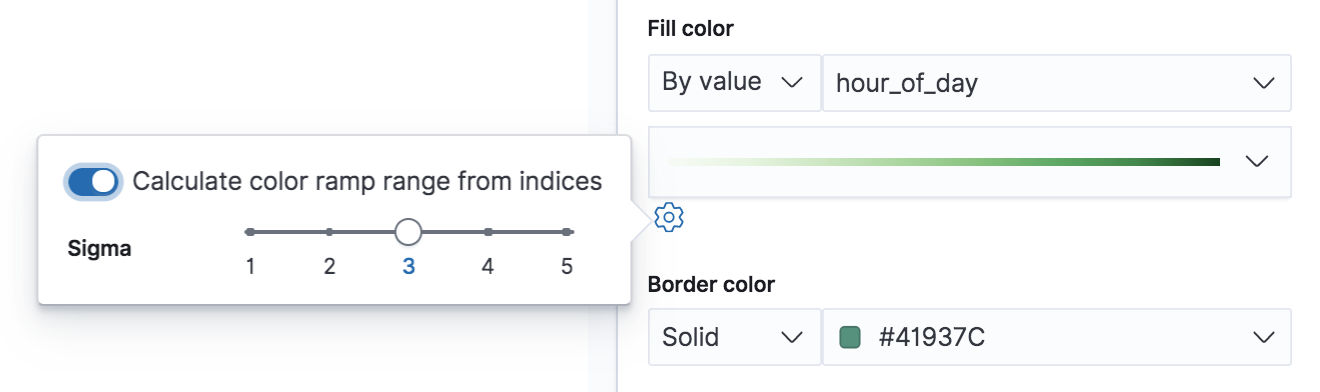Open the #41937C border color picker
Screen dimensions: 1320x392
click(1056, 337)
